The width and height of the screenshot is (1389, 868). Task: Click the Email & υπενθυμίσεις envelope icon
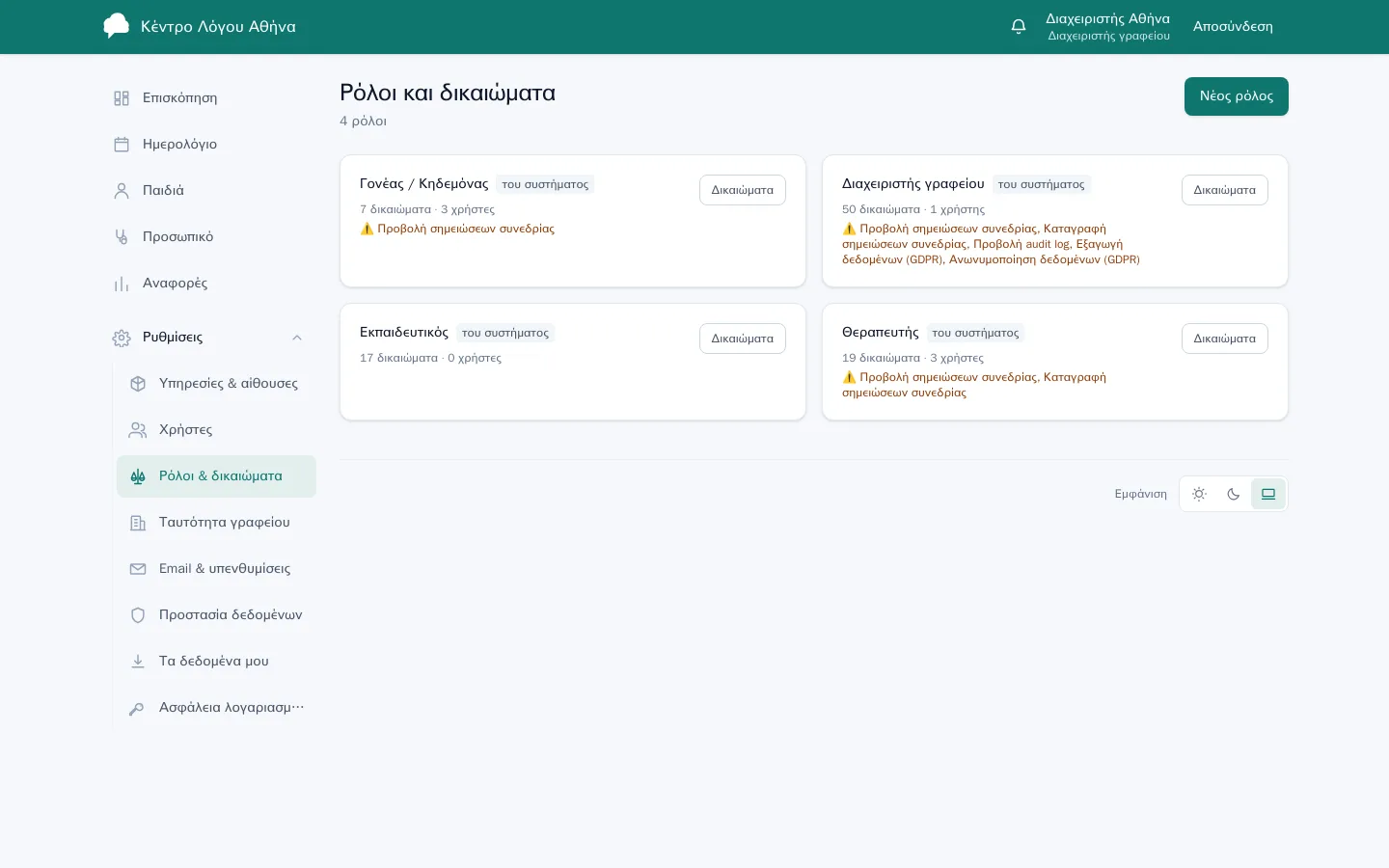(x=138, y=569)
